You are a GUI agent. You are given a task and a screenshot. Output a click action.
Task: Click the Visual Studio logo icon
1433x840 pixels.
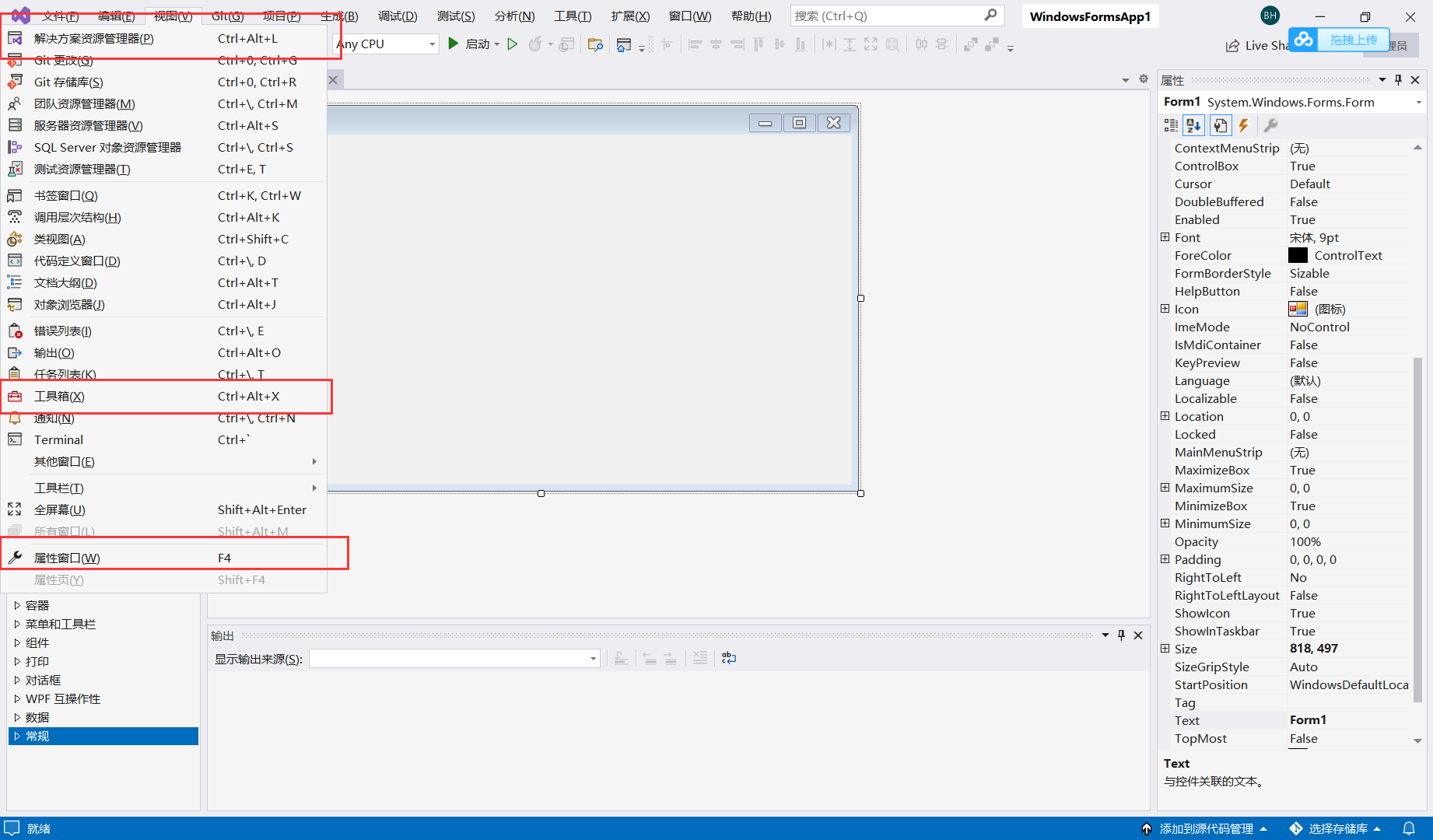click(x=20, y=16)
